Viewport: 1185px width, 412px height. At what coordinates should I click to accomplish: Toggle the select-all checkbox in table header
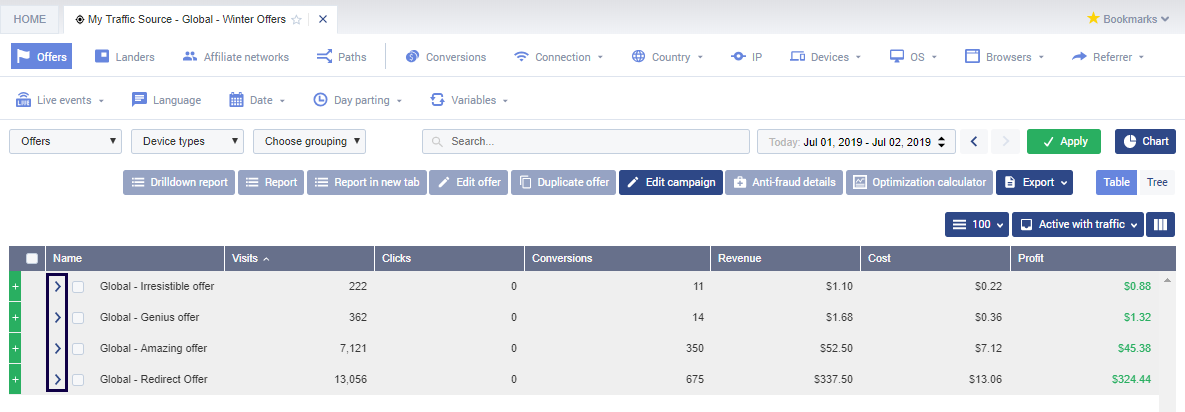[32, 258]
